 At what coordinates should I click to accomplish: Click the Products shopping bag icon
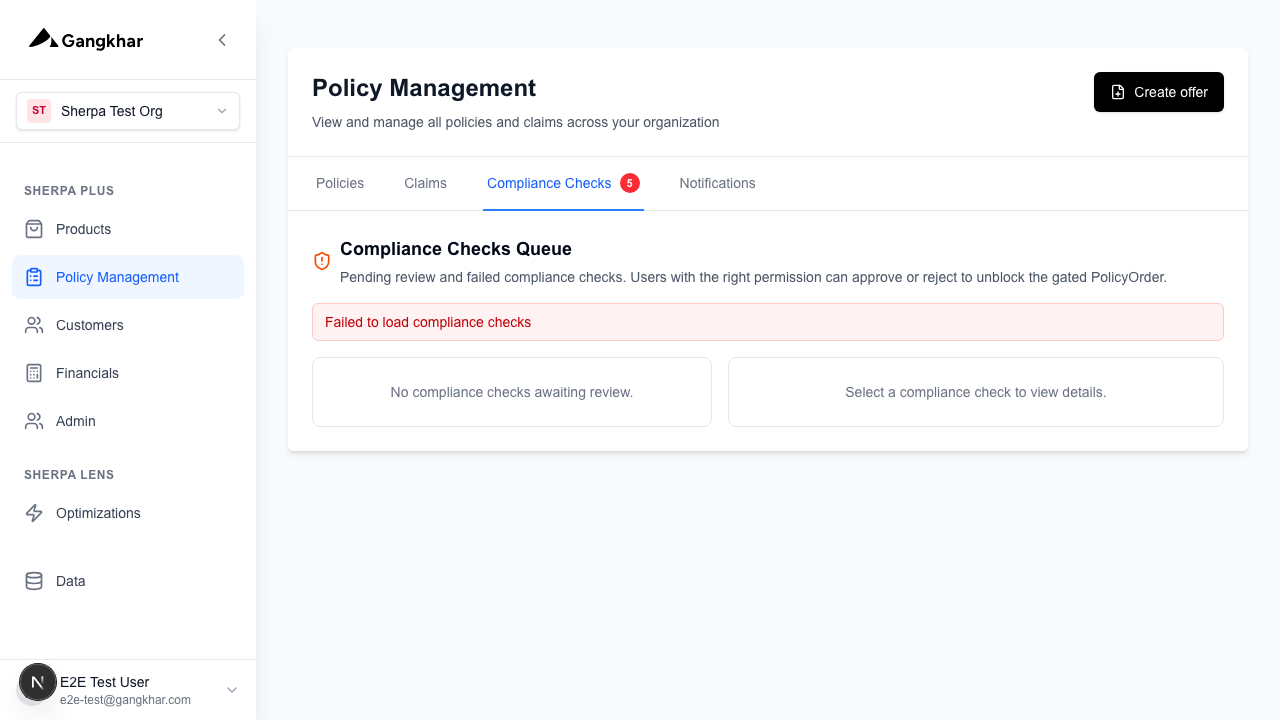pyautogui.click(x=34, y=229)
